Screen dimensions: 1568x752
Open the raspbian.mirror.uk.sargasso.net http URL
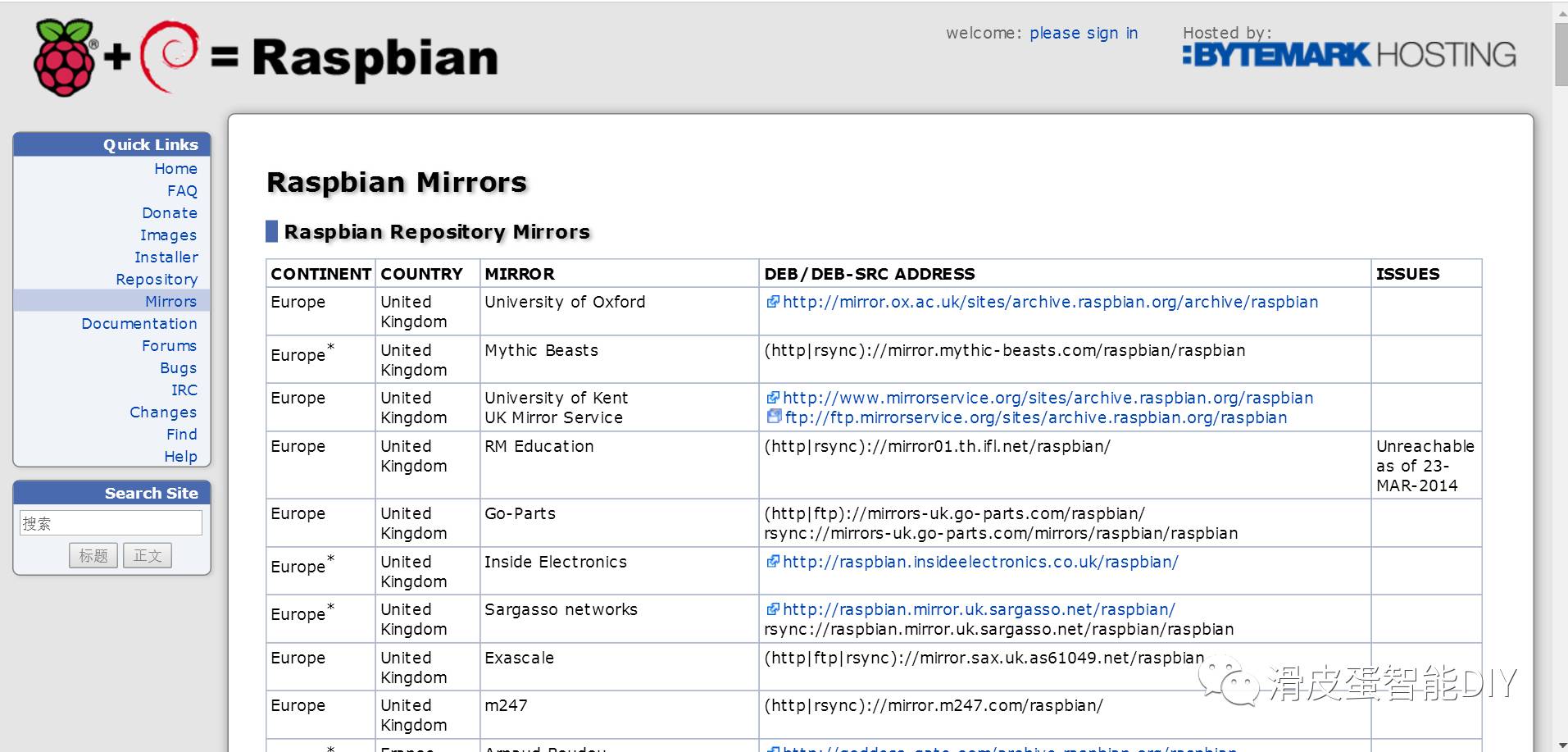pyautogui.click(x=979, y=609)
